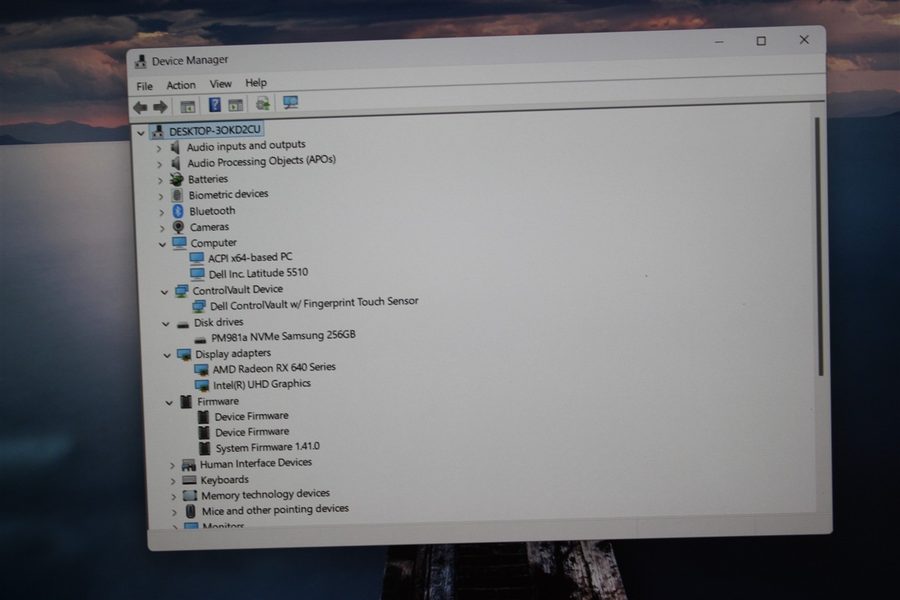Select PM981a NVMe Samsung 256GB drive
900x600 pixels.
click(283, 336)
